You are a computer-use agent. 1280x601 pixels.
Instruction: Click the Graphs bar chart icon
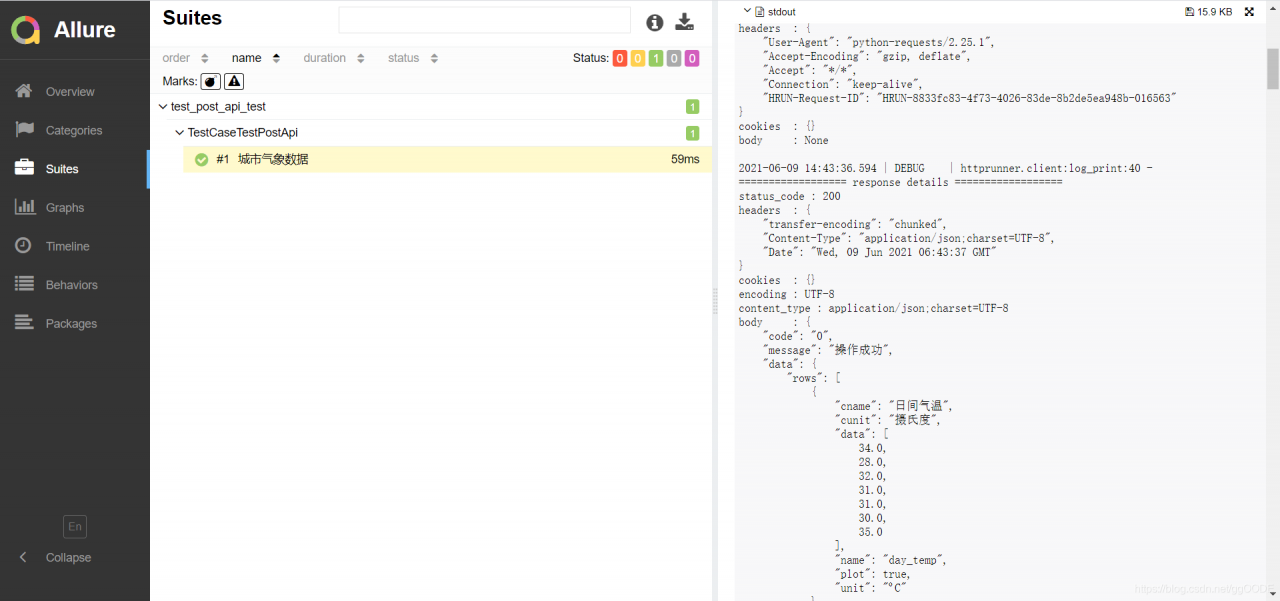25,207
